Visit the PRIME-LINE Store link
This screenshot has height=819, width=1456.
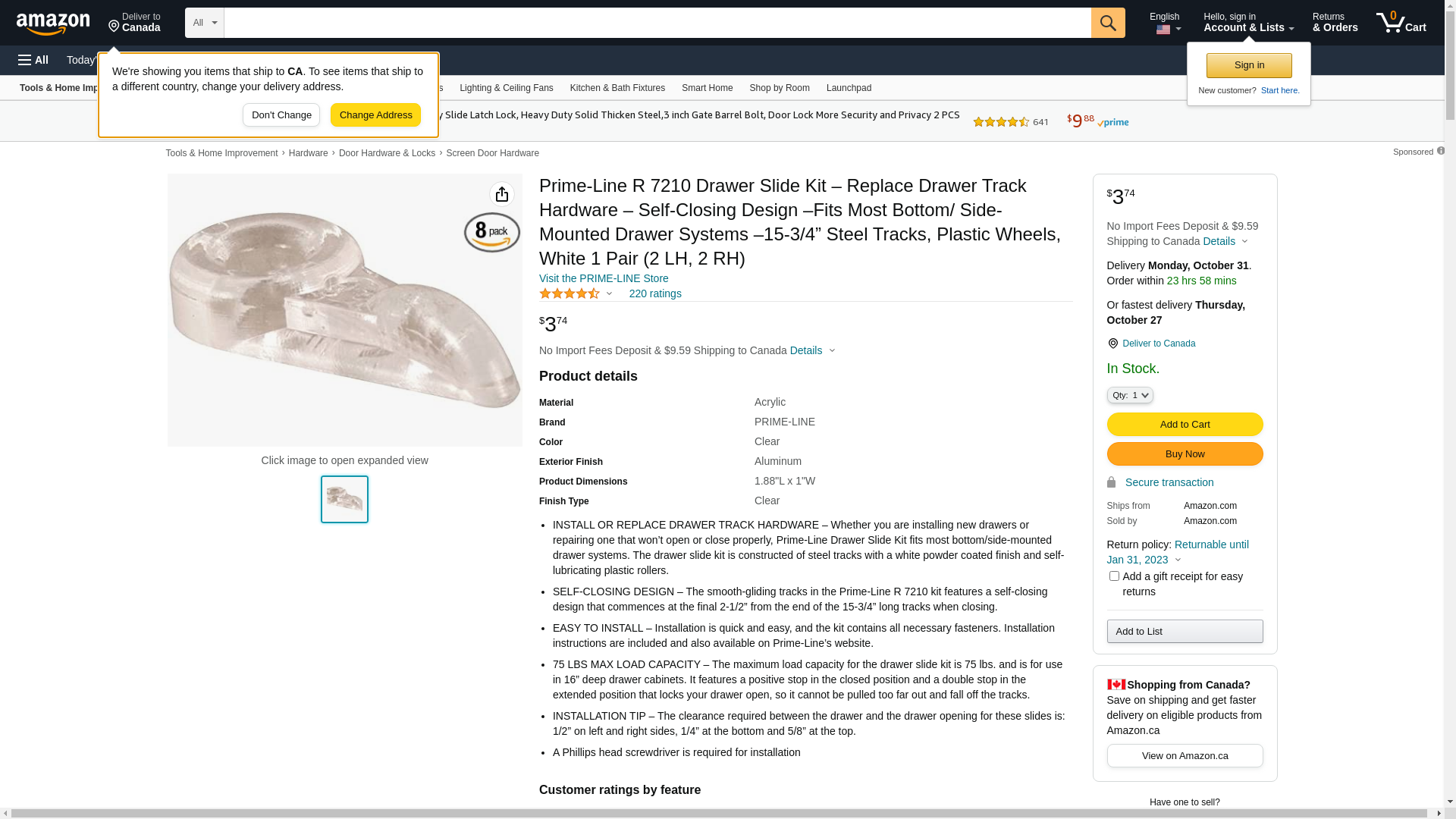[604, 278]
